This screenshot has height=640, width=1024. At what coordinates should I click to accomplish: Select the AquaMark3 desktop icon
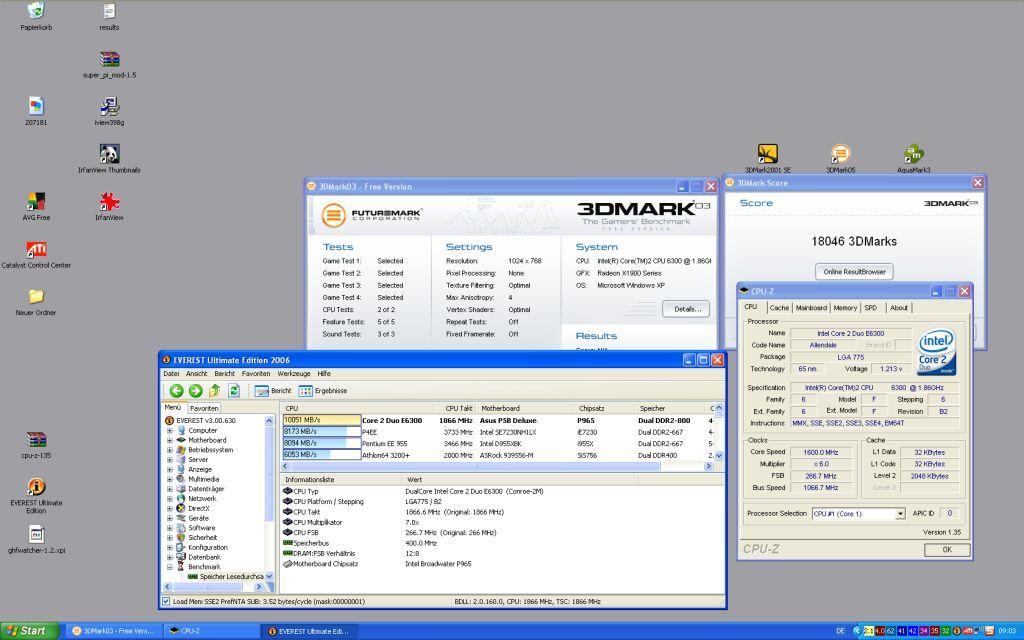[x=914, y=159]
